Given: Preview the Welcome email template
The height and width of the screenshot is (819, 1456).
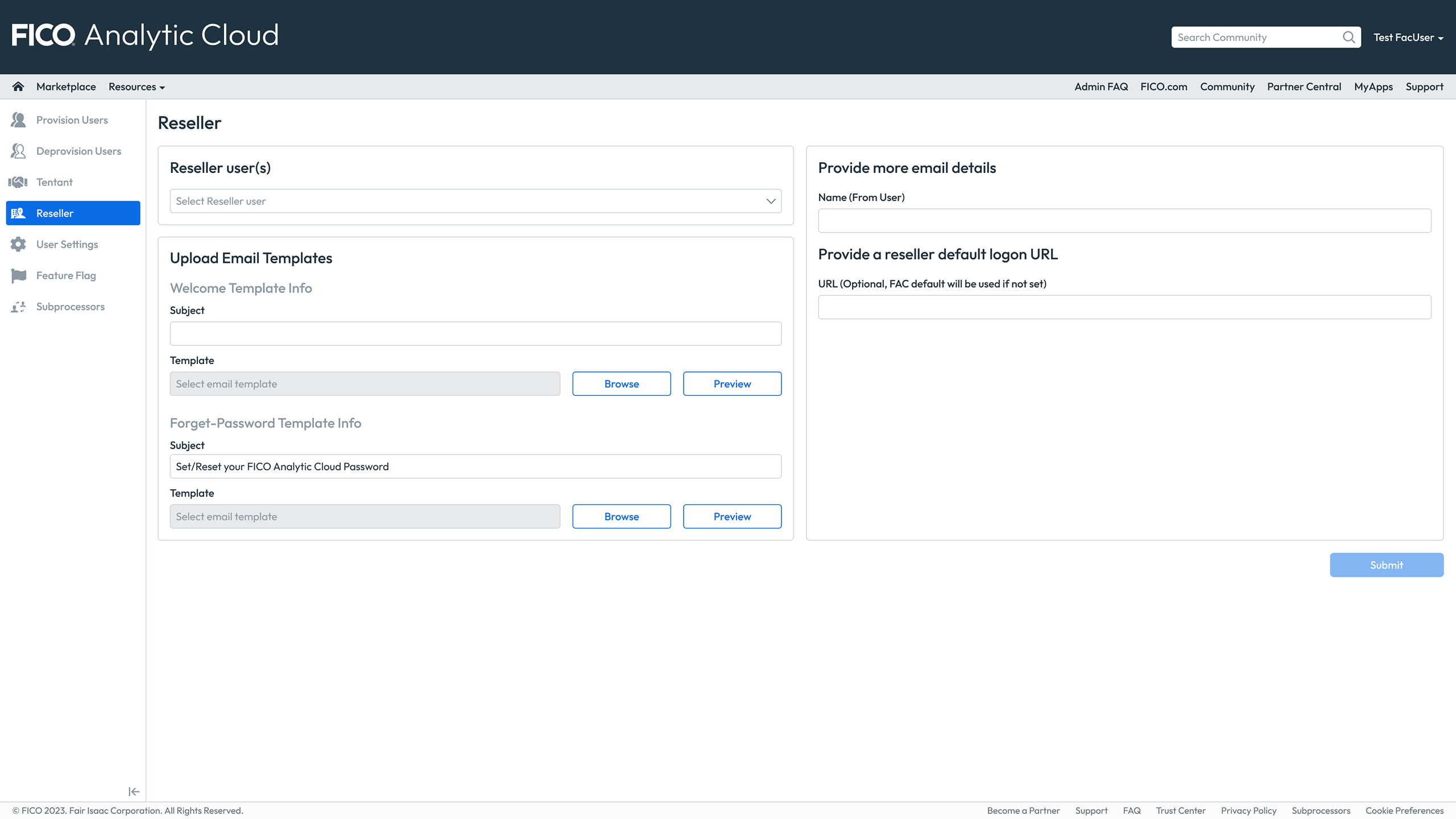Looking at the screenshot, I should pos(732,384).
